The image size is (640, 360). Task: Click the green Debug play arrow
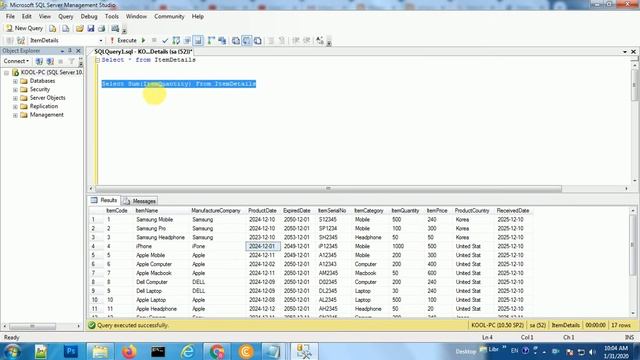144,40
